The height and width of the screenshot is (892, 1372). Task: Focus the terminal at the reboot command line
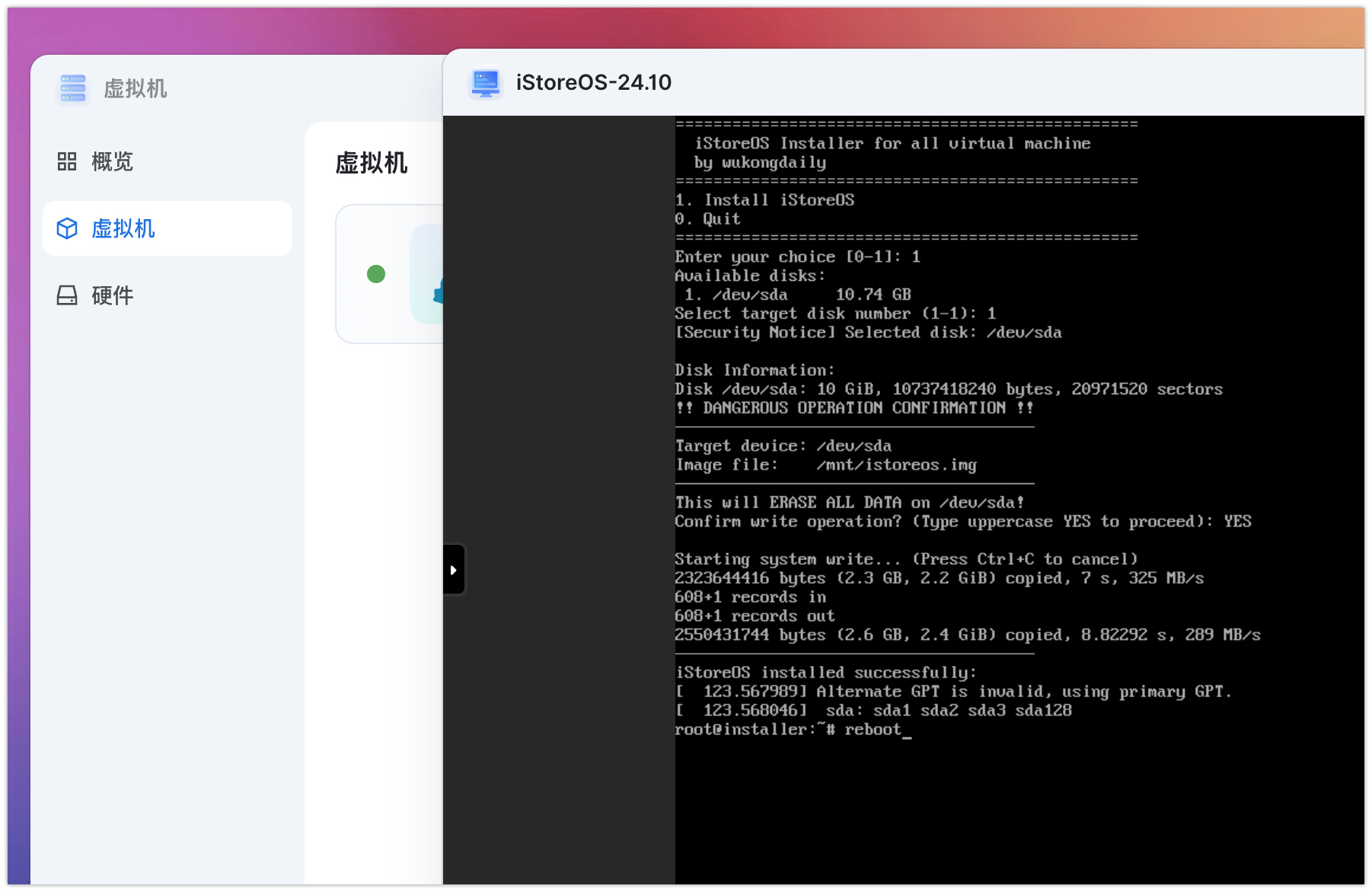point(792,730)
